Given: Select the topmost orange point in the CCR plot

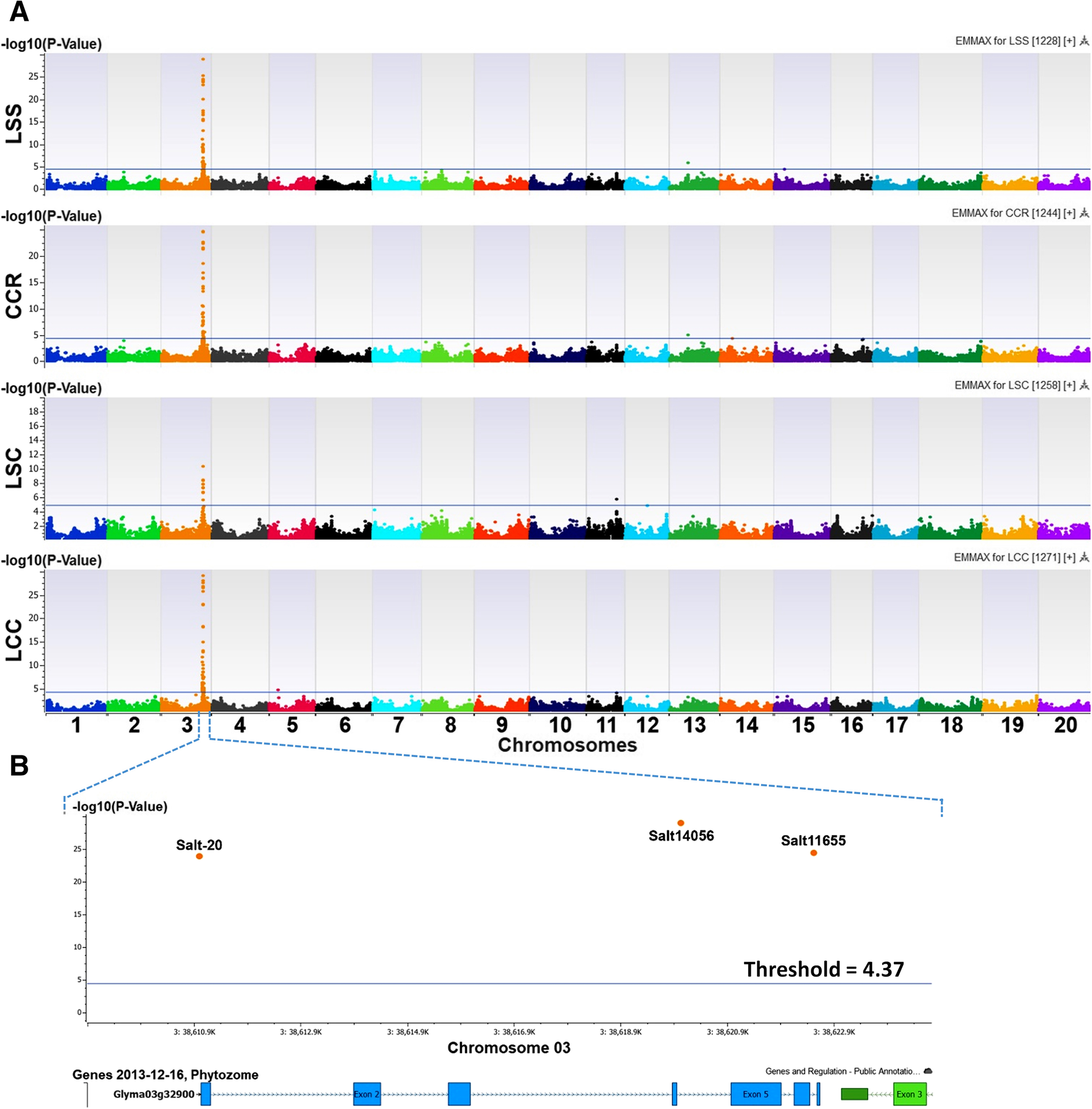Looking at the screenshot, I should click(203, 232).
